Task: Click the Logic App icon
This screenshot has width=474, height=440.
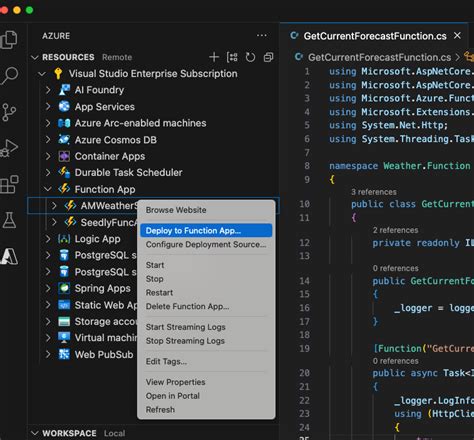Action: (x=64, y=239)
